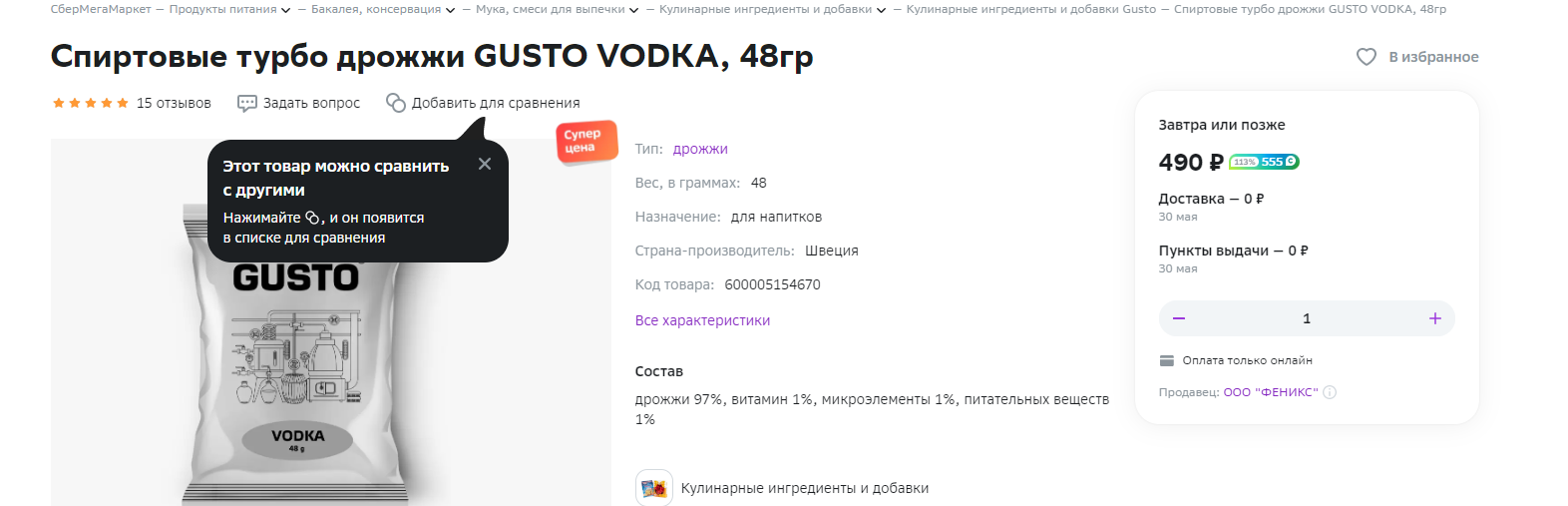The image size is (1568, 506).
Task: Open СберМегаМаркет breadcrumb home link
Action: (x=101, y=9)
